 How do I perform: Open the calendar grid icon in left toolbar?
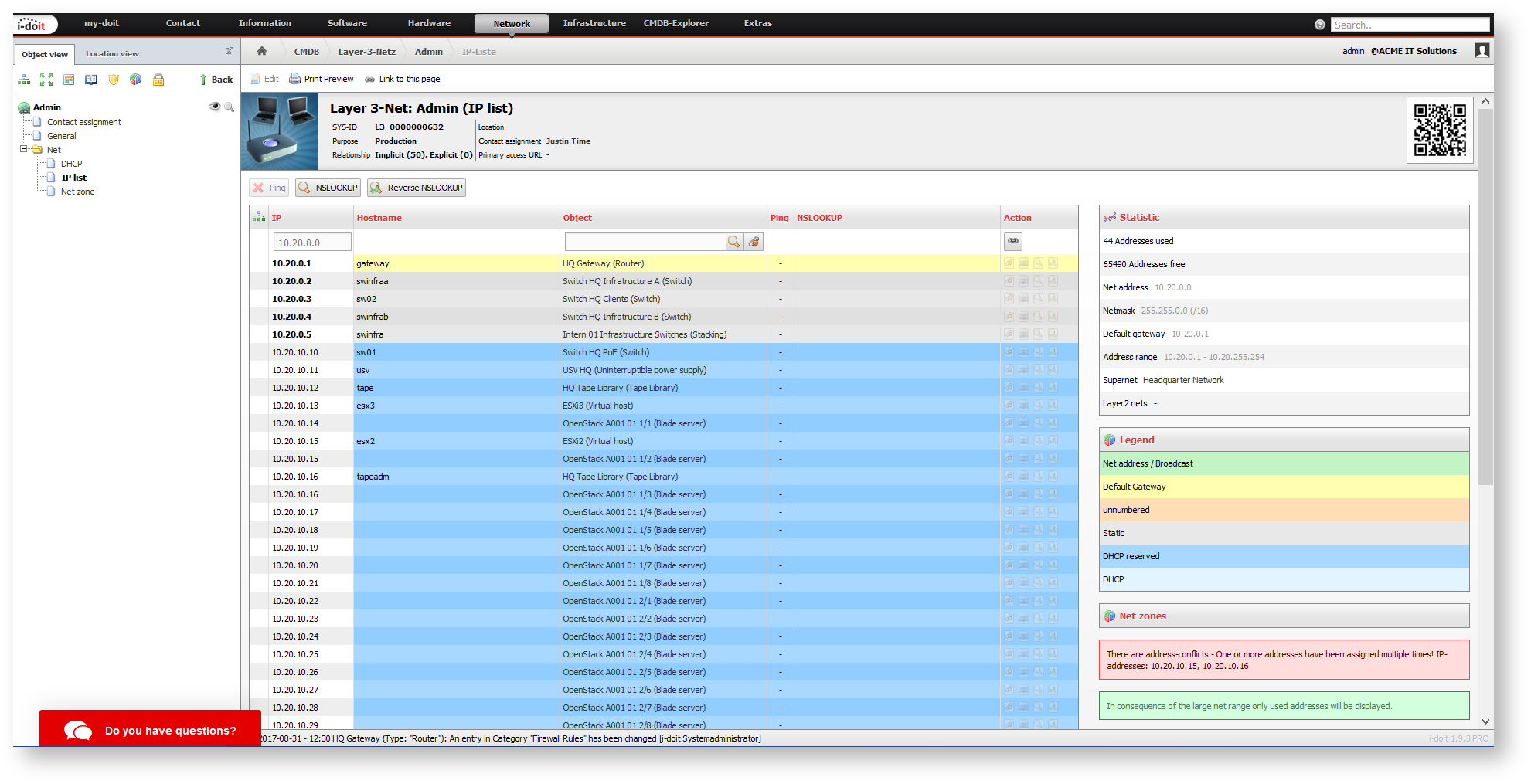[x=69, y=80]
